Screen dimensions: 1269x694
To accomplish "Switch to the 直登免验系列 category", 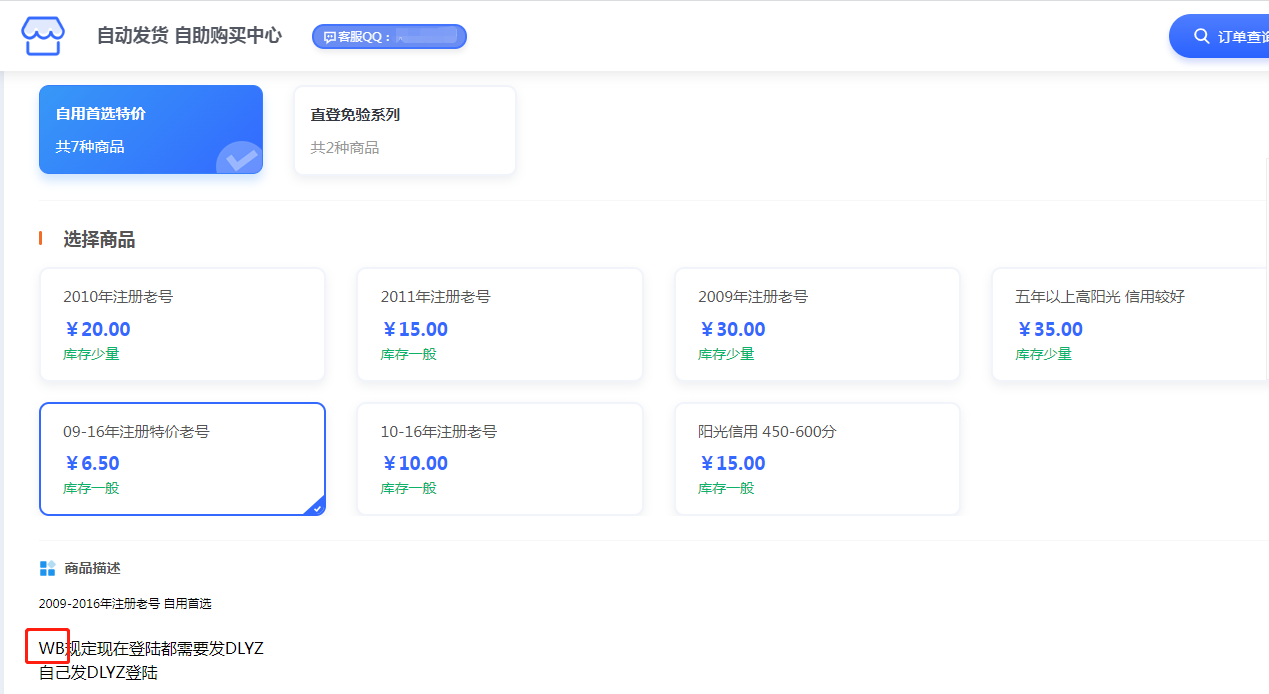I will [405, 129].
